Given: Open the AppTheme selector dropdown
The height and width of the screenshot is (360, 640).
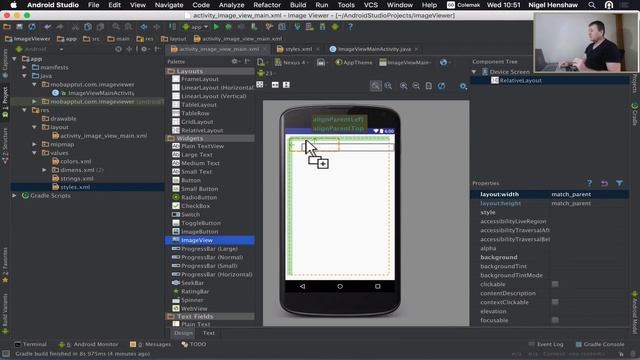Looking at the screenshot, I should point(354,62).
